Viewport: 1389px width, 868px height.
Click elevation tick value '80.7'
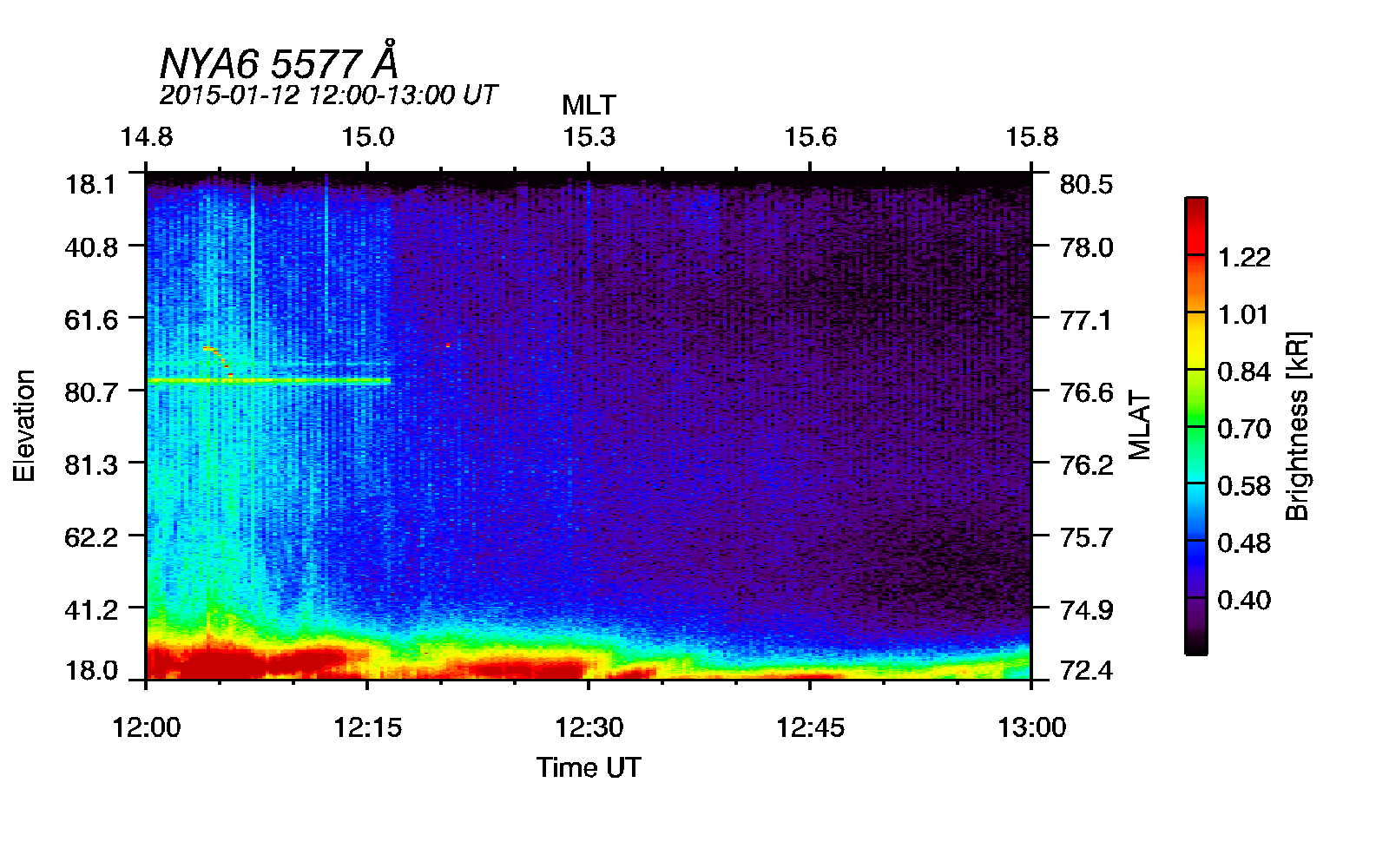click(x=91, y=392)
